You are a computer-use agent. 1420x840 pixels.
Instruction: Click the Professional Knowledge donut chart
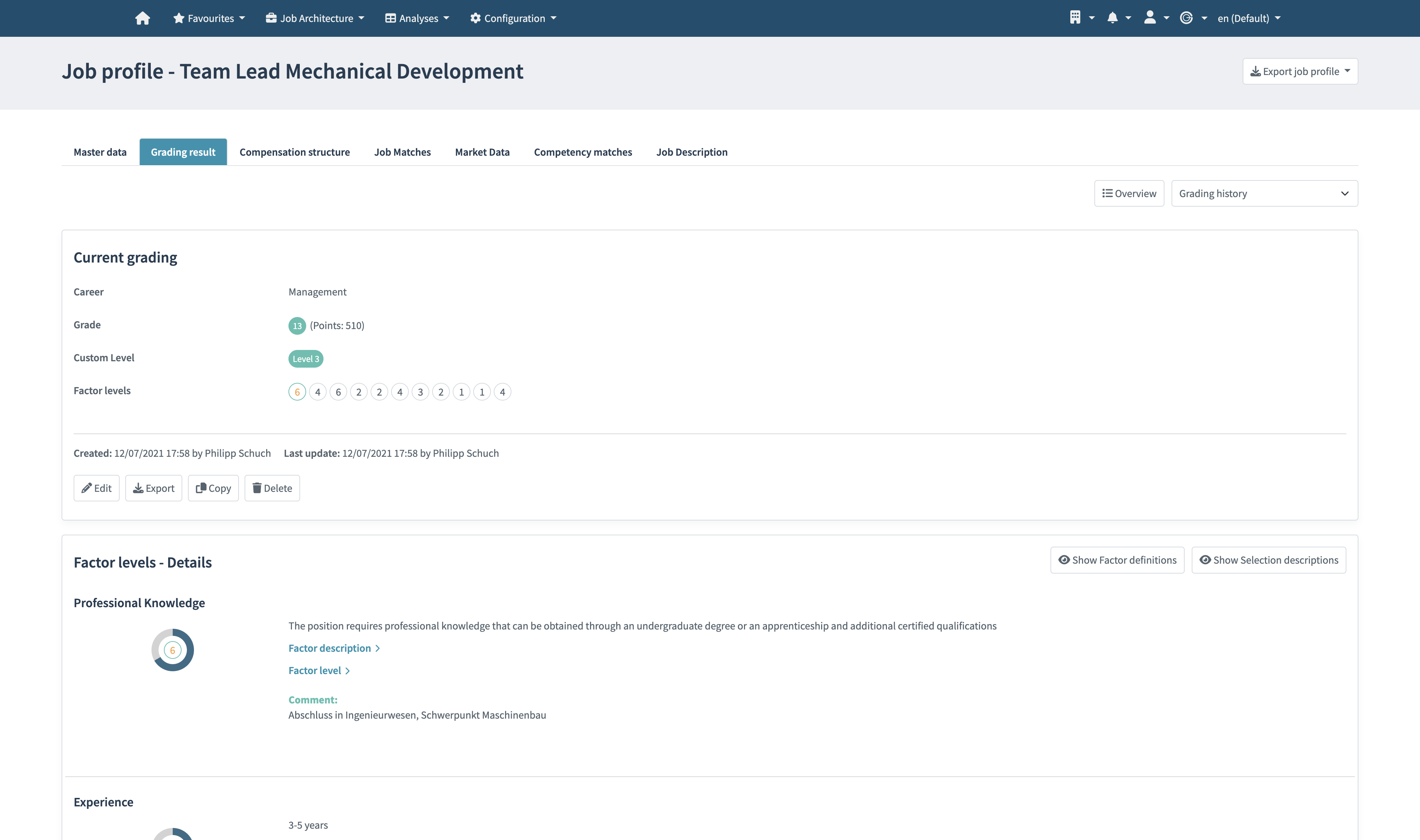173,650
